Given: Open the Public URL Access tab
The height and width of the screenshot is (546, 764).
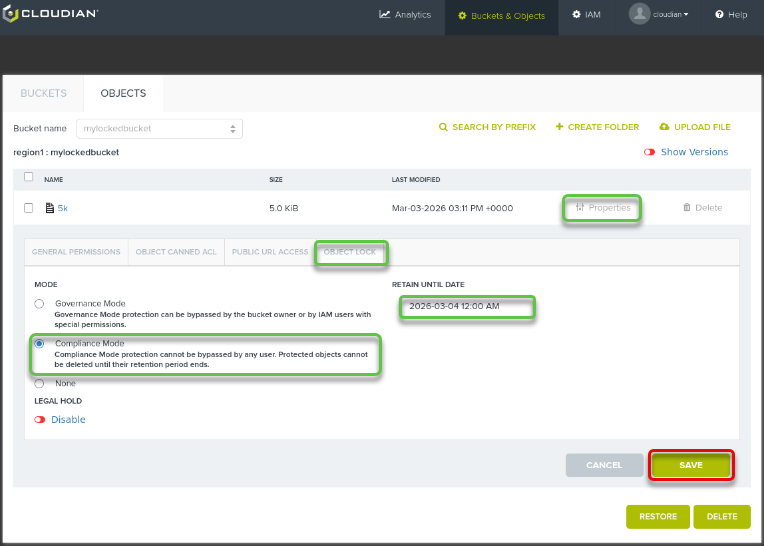Looking at the screenshot, I should (x=270, y=252).
